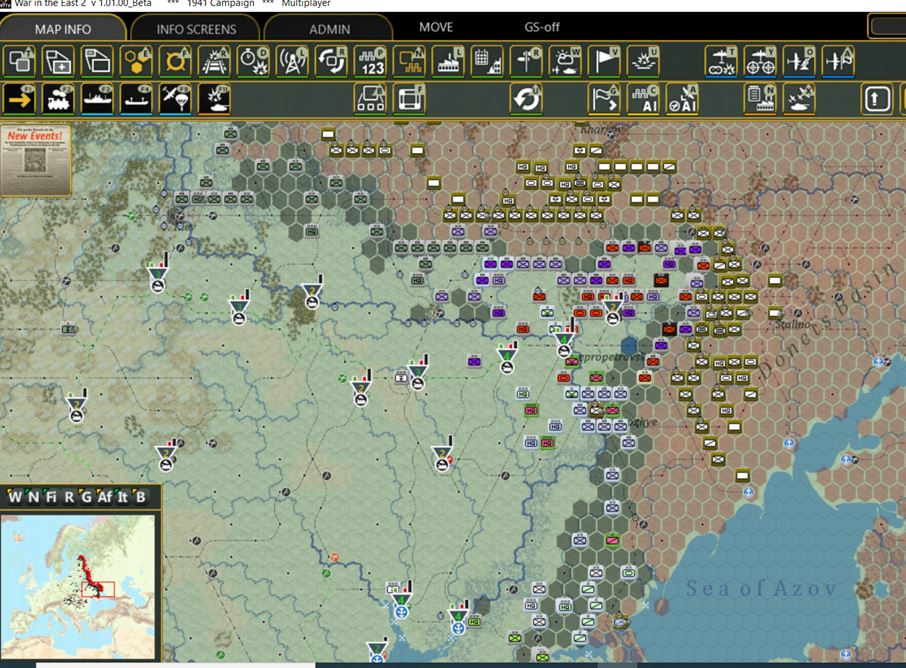Select the Move mode arrow (F1)
The height and width of the screenshot is (668, 906).
(20, 99)
